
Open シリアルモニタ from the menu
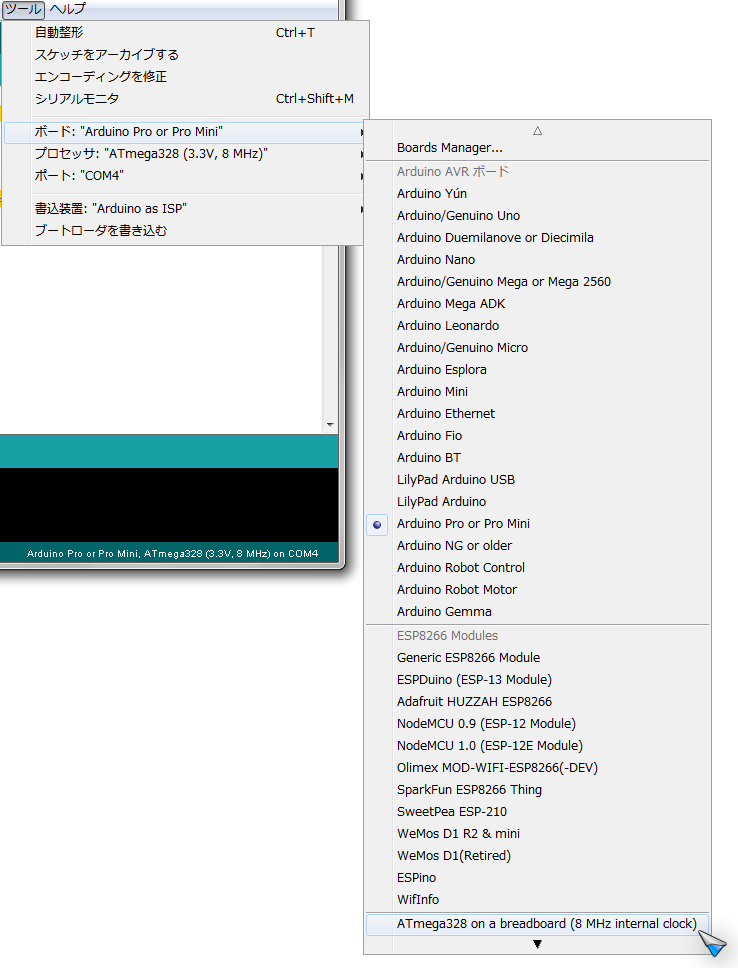point(185,99)
